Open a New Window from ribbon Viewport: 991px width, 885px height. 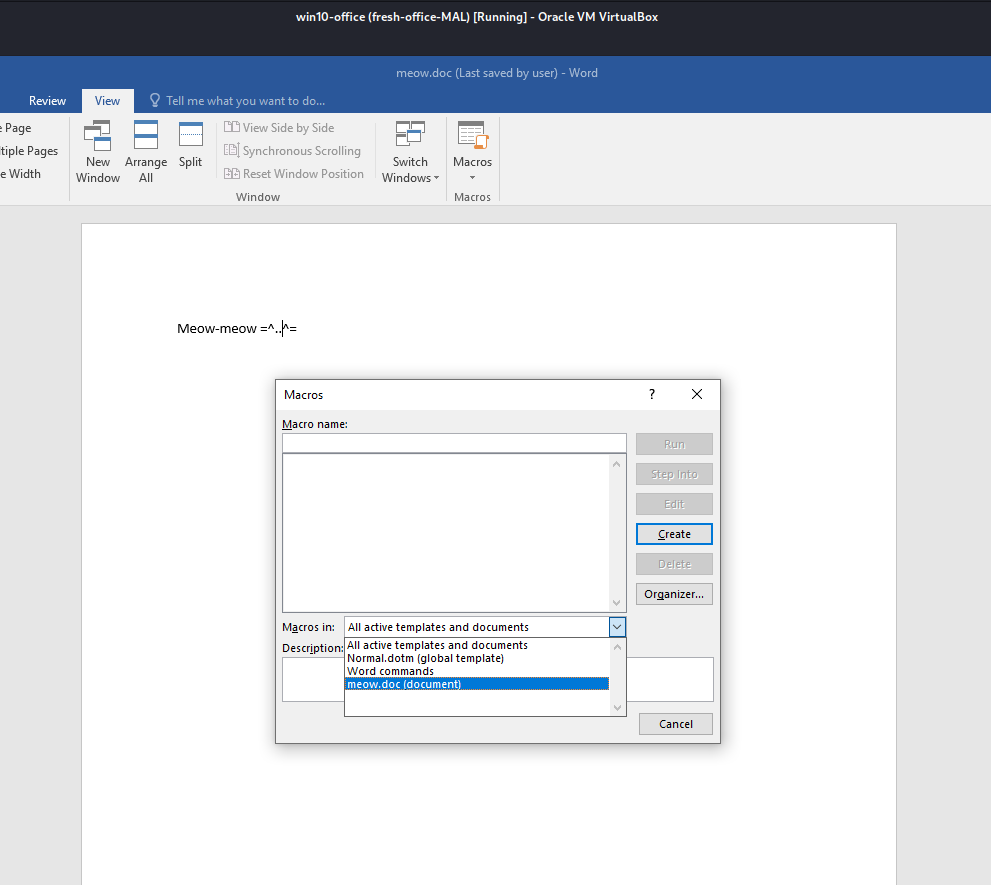tap(97, 152)
